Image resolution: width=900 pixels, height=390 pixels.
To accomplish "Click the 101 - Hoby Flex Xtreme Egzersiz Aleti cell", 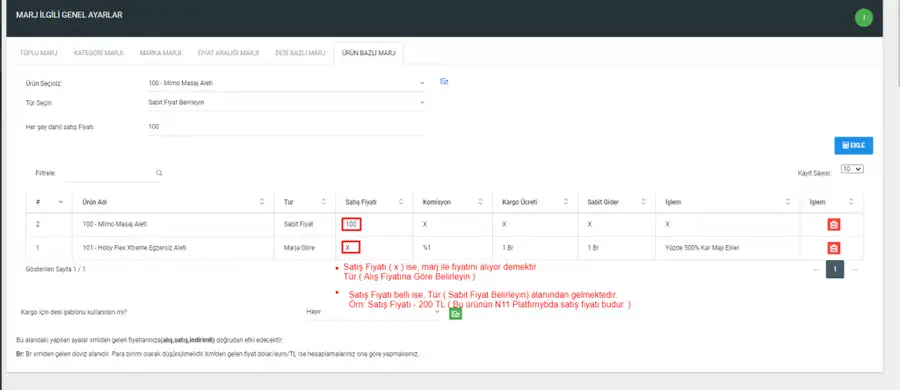I will 173,248.
